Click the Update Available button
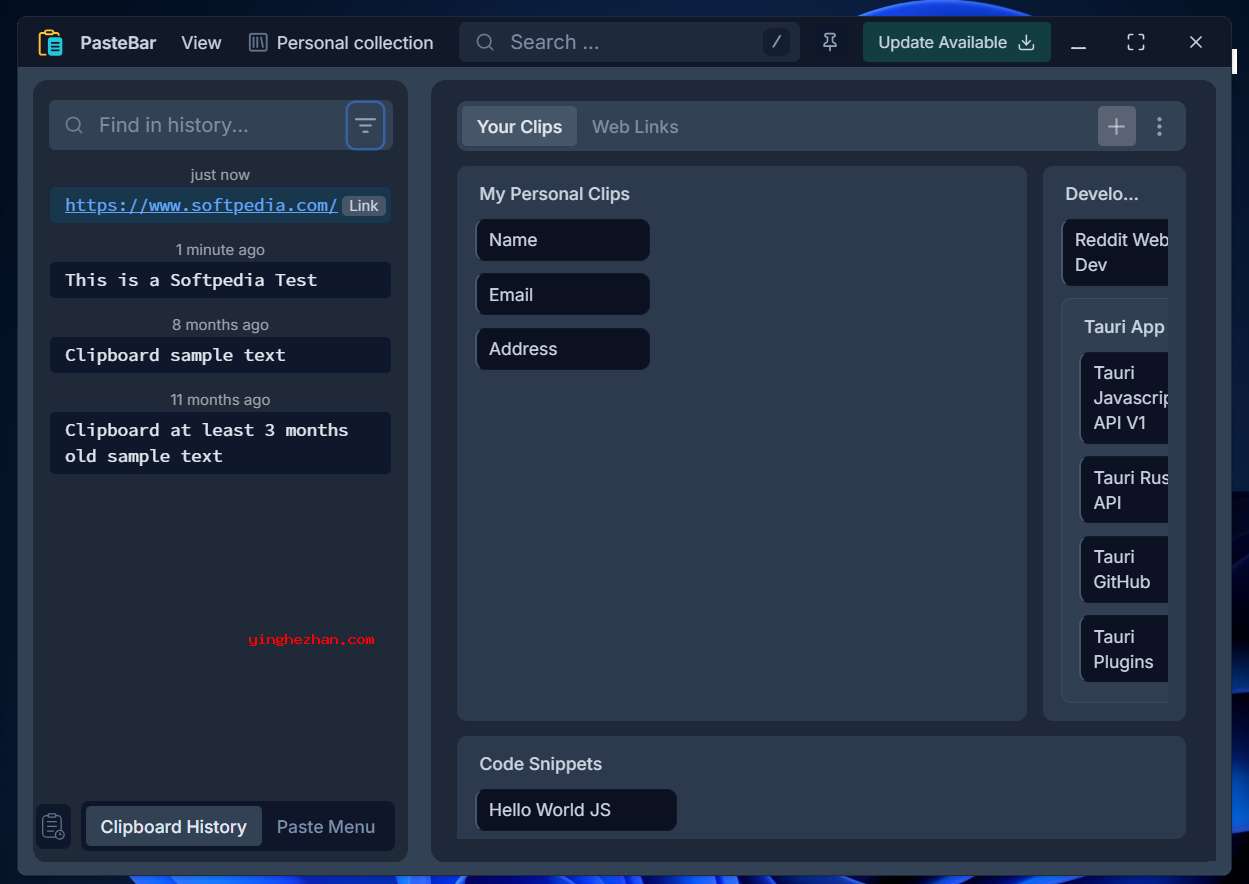Image resolution: width=1249 pixels, height=884 pixels. point(957,42)
